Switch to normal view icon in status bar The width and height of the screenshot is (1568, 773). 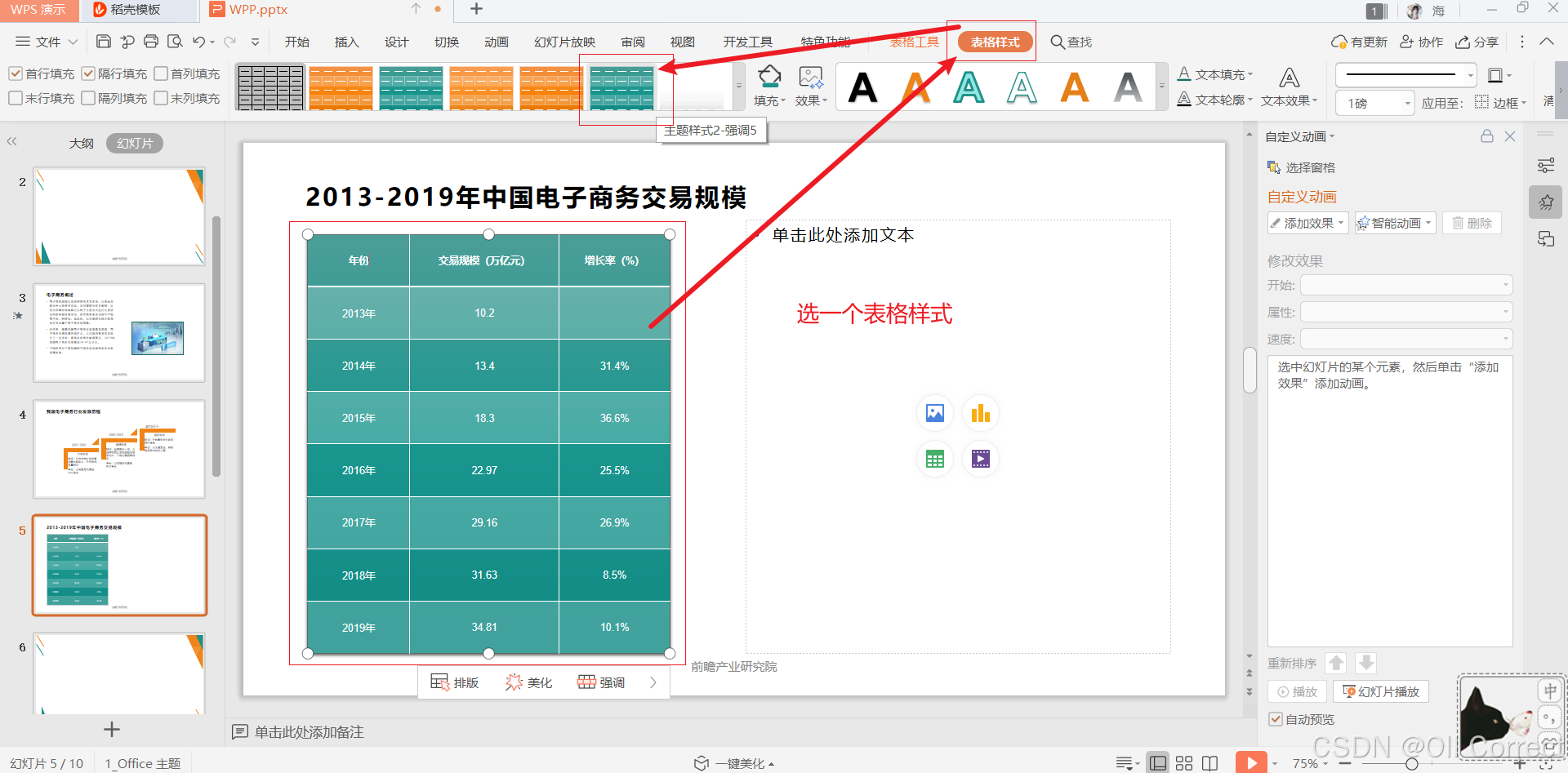(1158, 763)
